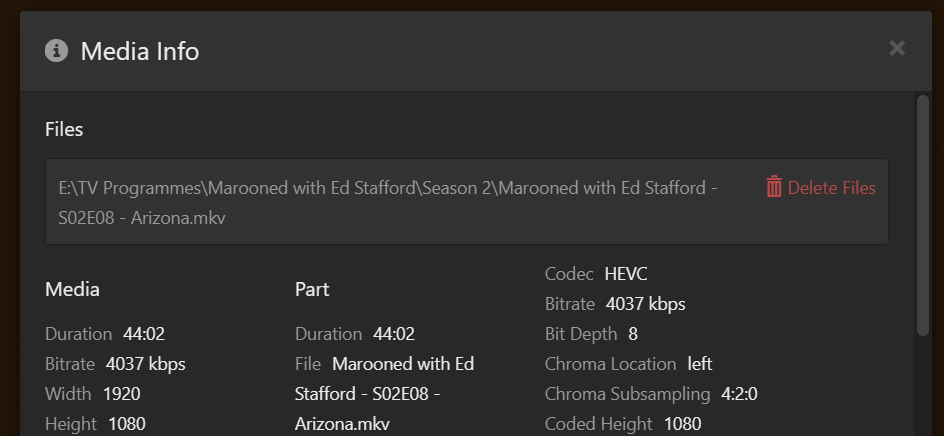
Task: Click the Files section heading
Action: pyautogui.click(x=64, y=129)
